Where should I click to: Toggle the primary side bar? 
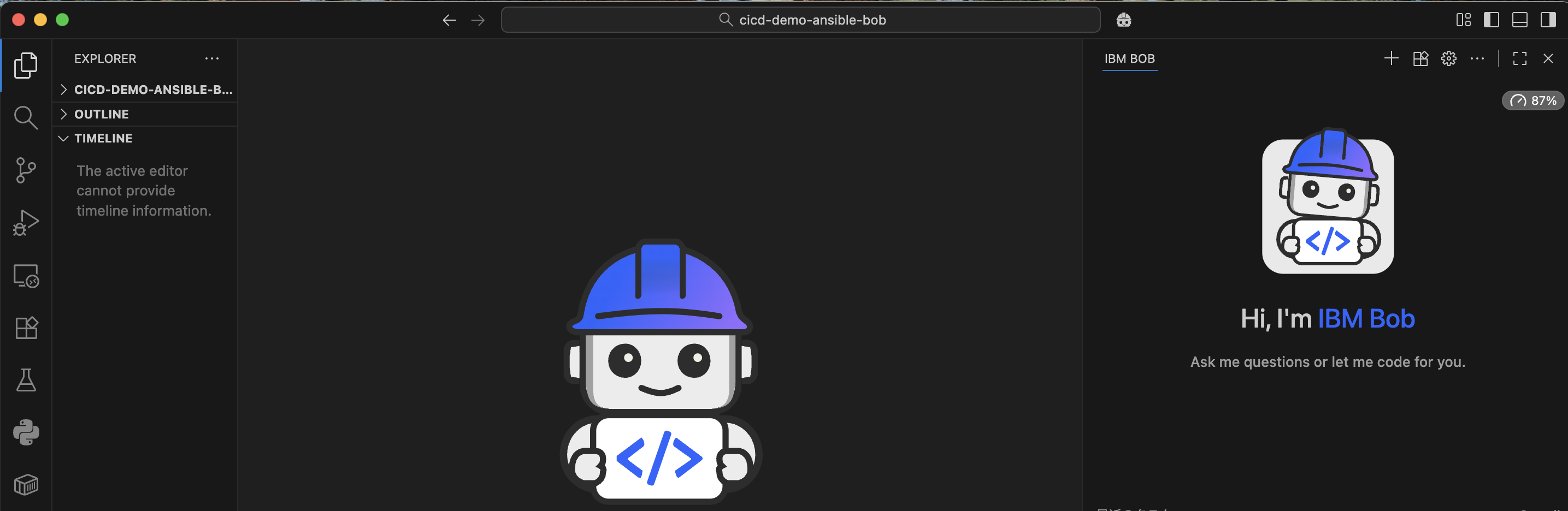pos(1492,20)
